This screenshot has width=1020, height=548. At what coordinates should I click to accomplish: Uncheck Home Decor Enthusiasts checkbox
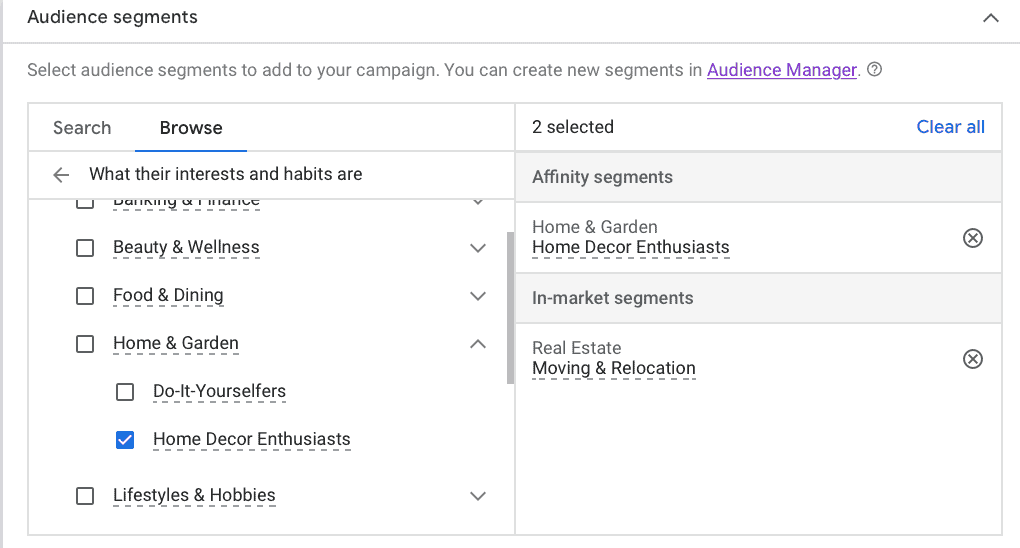125,440
